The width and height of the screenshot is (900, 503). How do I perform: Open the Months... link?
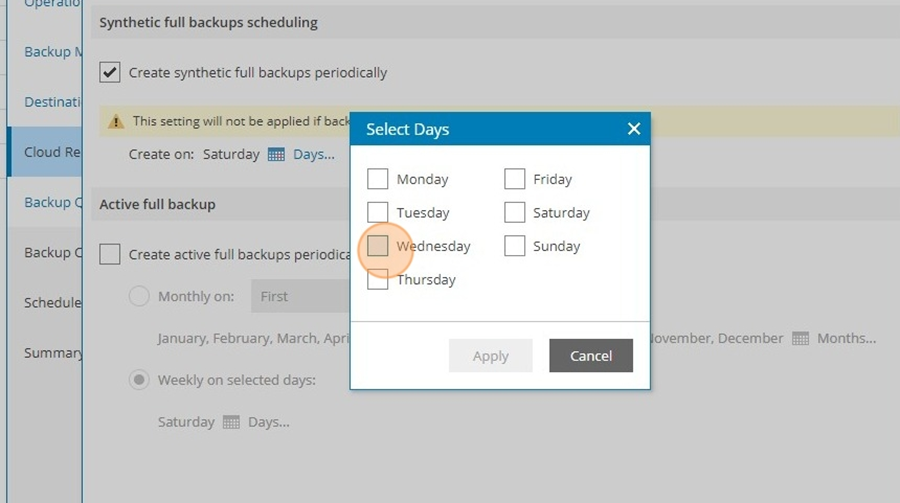point(847,338)
